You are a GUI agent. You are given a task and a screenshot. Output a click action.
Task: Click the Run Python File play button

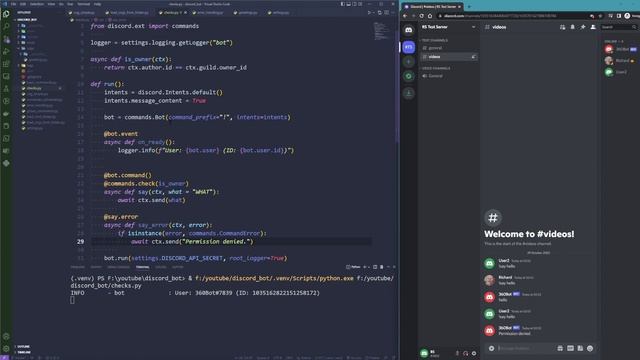coord(370,13)
